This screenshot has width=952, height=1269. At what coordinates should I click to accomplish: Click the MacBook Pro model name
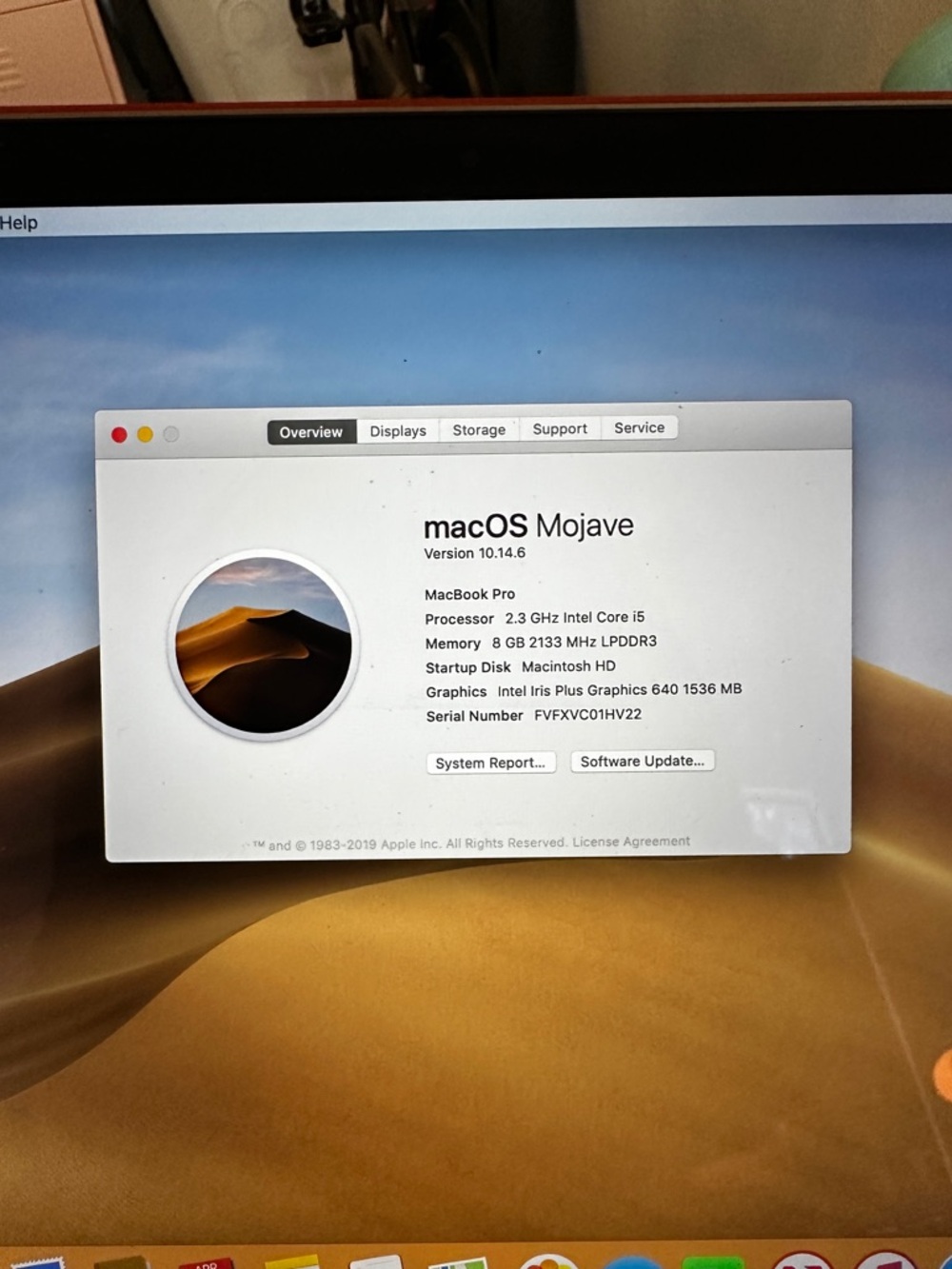(x=469, y=594)
